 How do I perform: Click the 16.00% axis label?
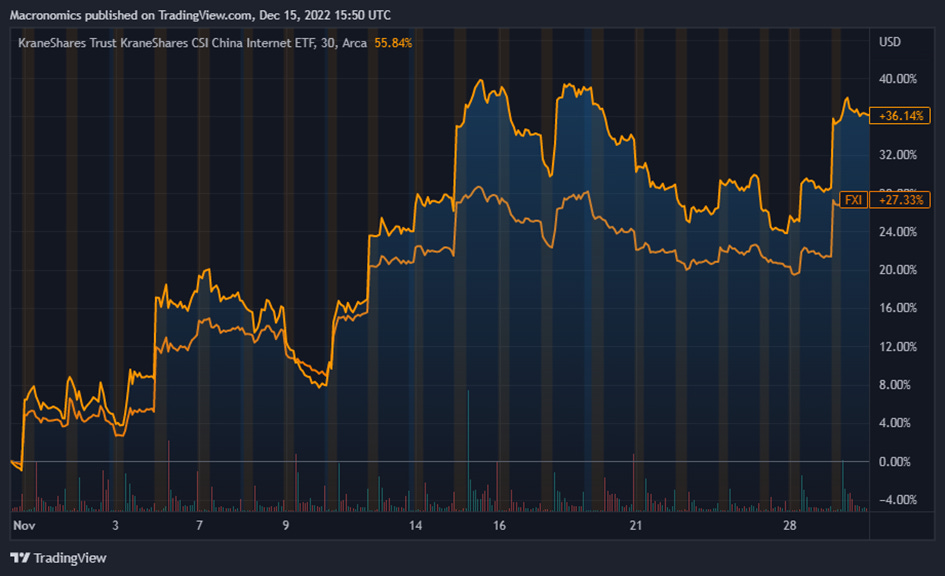coord(897,308)
